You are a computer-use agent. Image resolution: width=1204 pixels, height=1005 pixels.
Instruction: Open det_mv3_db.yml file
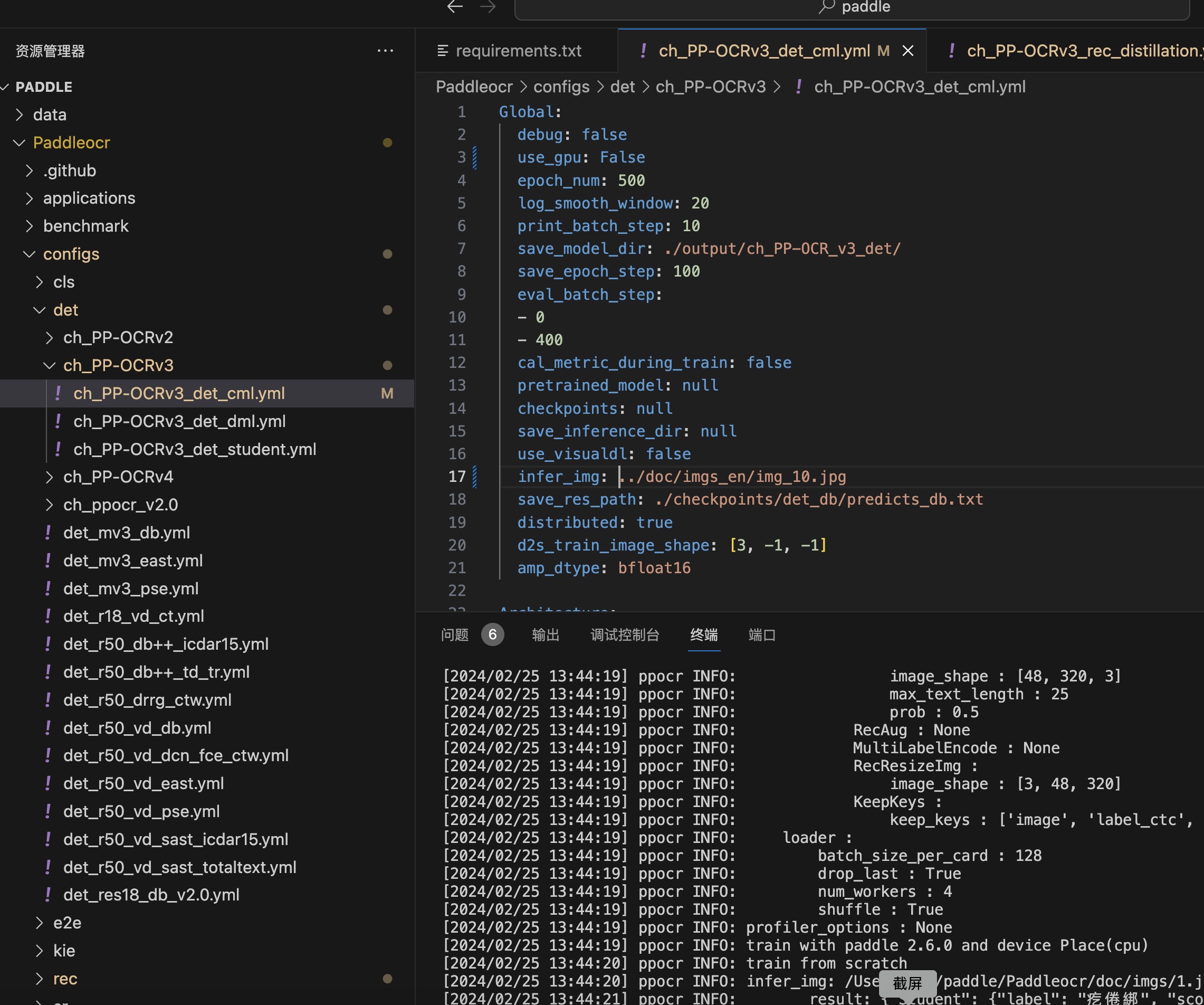click(207, 533)
